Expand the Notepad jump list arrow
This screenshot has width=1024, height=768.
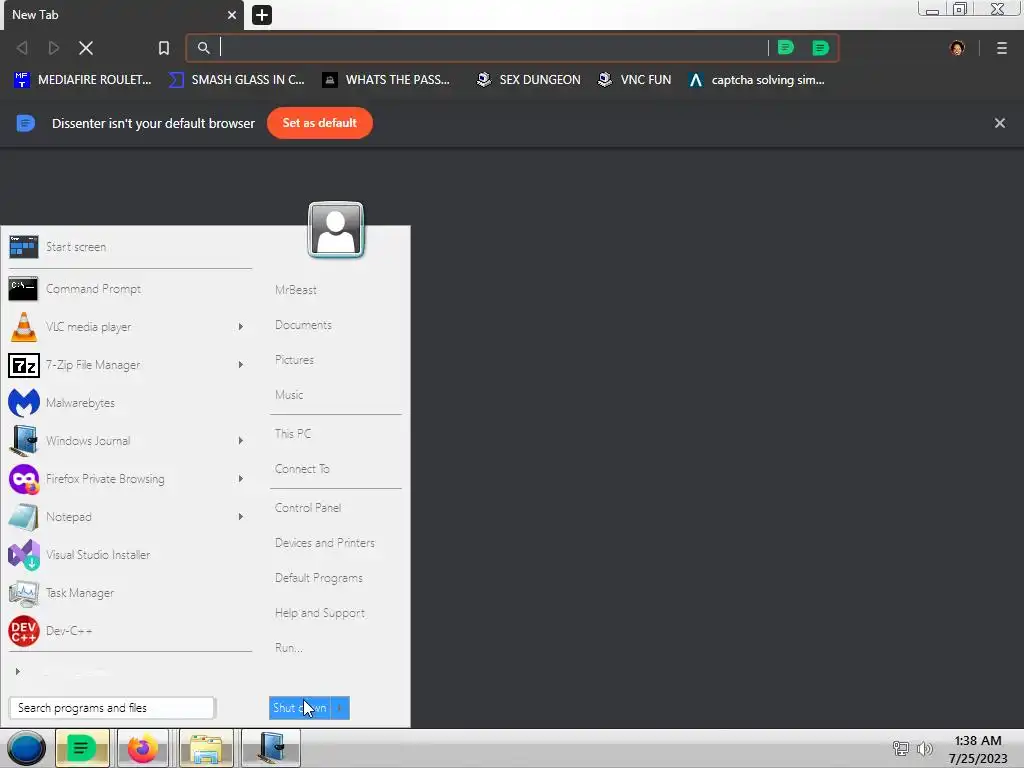pyautogui.click(x=241, y=517)
